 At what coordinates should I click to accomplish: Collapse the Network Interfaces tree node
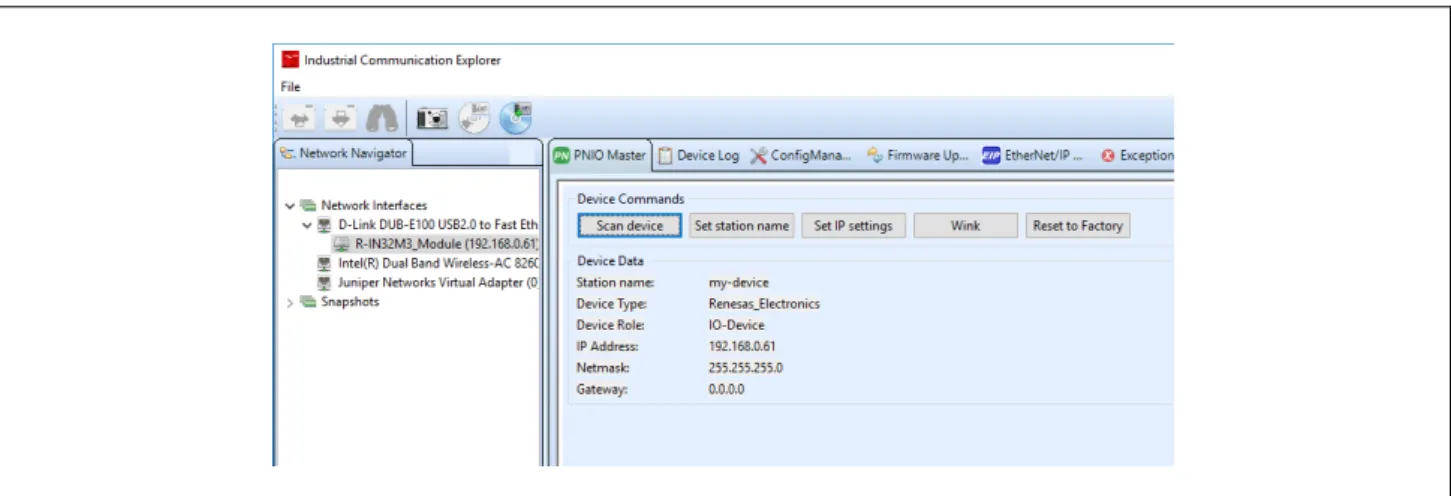coord(290,206)
